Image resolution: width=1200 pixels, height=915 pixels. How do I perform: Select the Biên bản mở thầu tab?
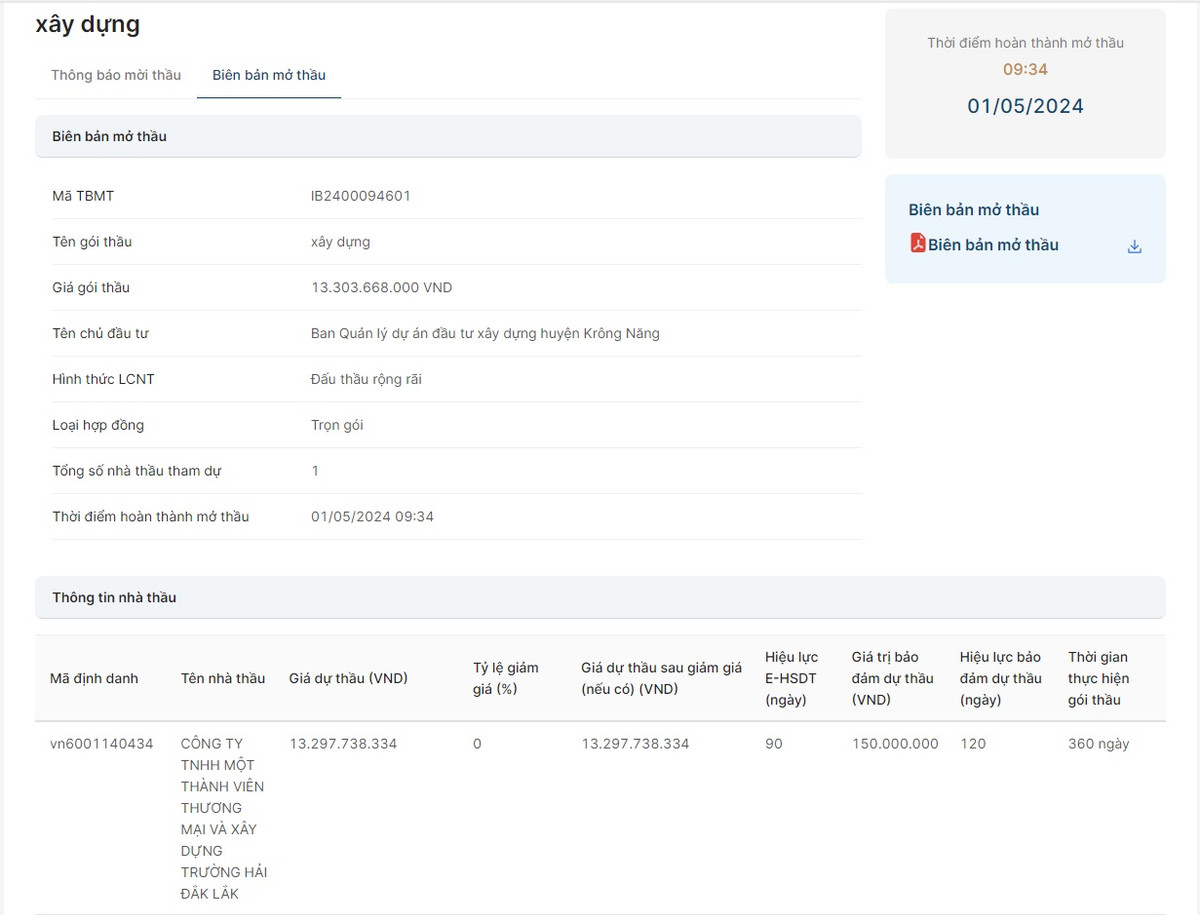click(x=269, y=75)
